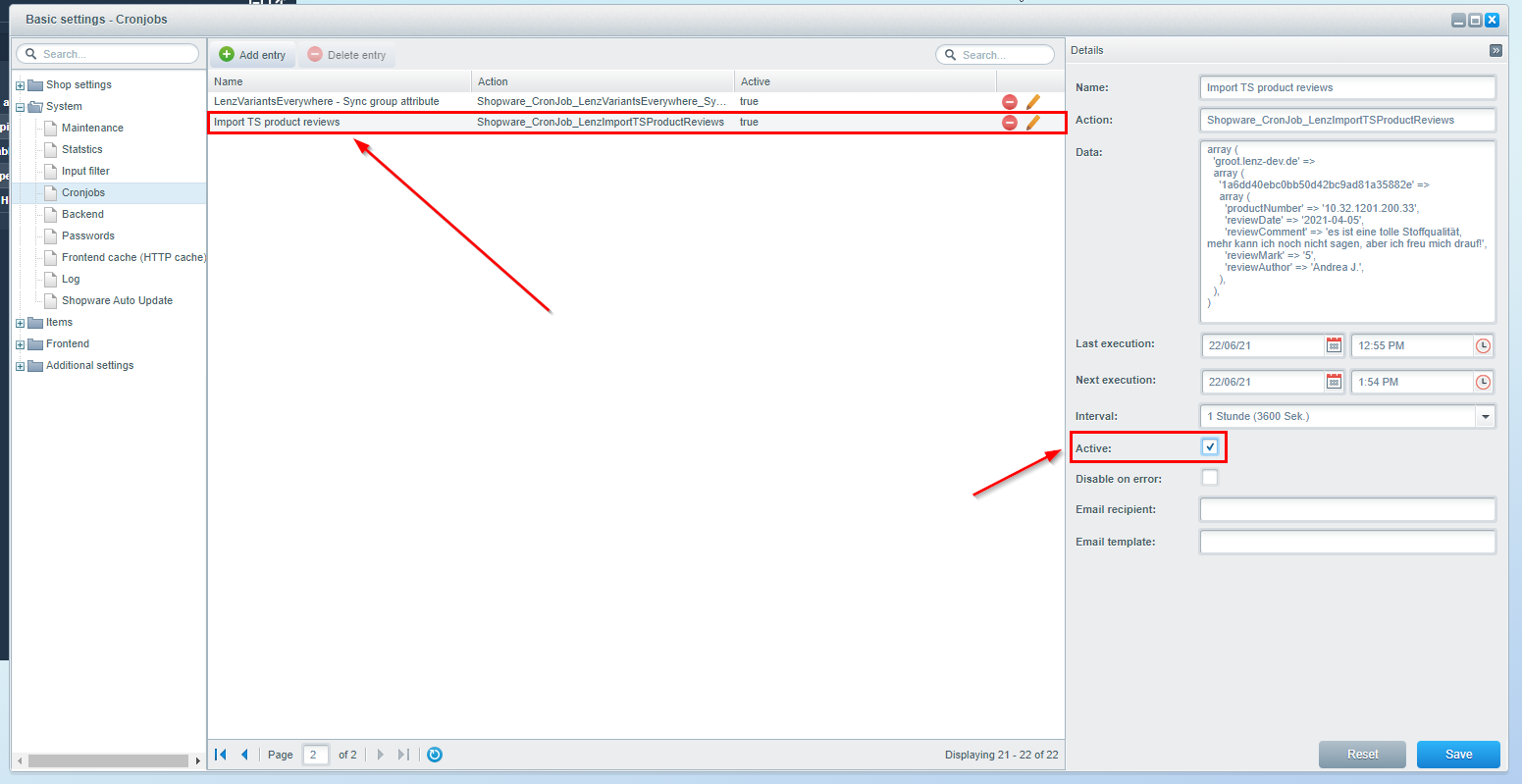This screenshot has width=1522, height=784.
Task: Click the Additional settings folder label
Action: (x=89, y=365)
